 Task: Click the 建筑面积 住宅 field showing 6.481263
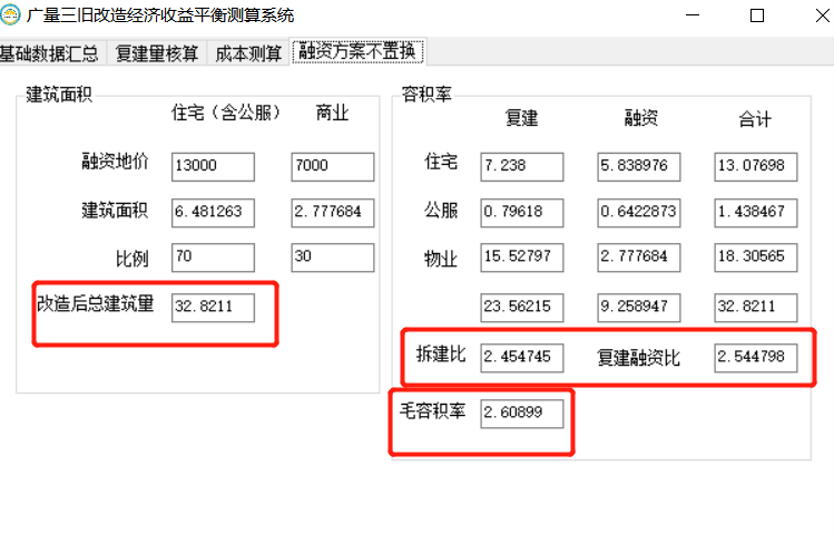[x=212, y=212]
